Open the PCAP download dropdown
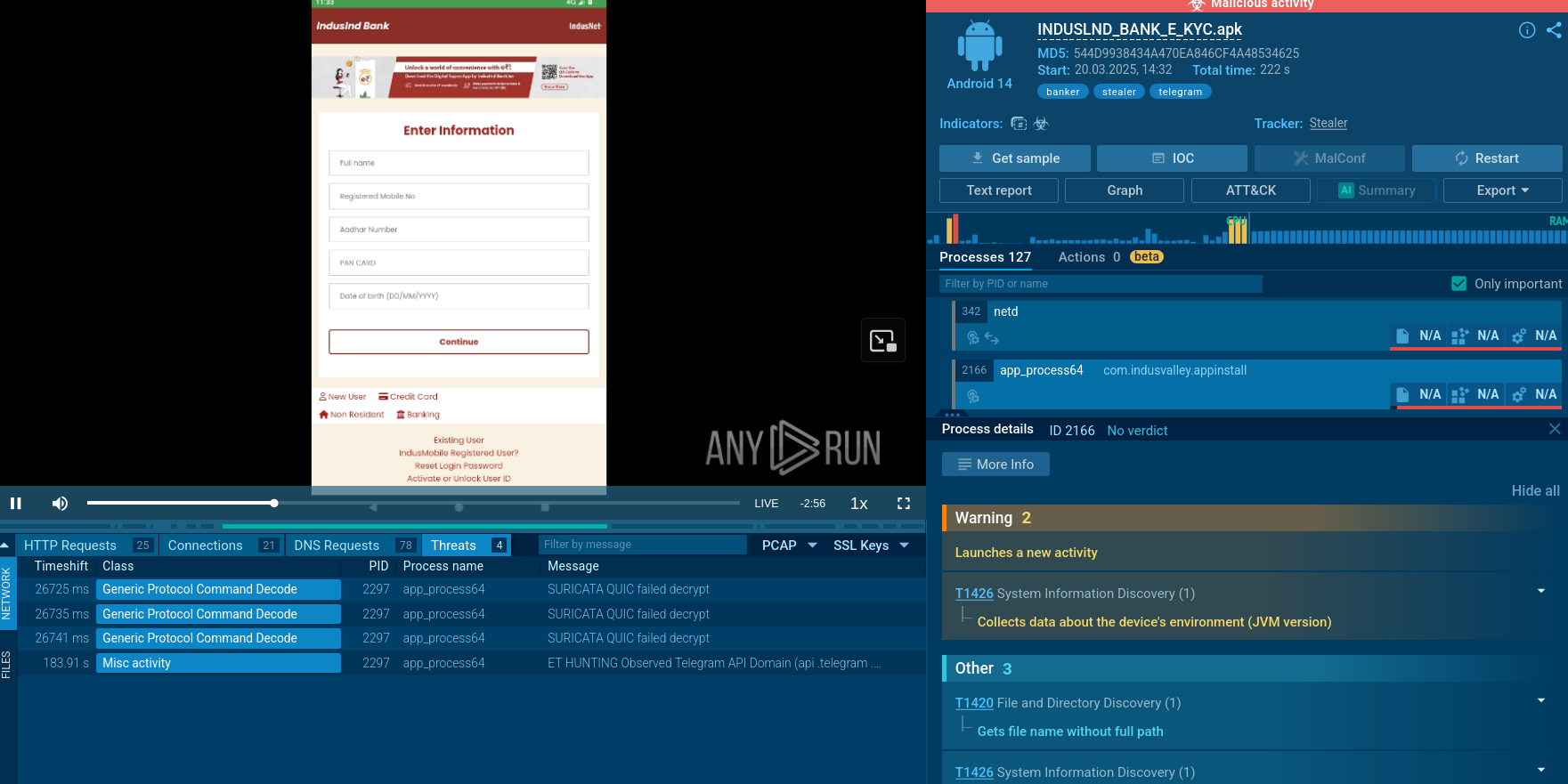 (x=789, y=546)
